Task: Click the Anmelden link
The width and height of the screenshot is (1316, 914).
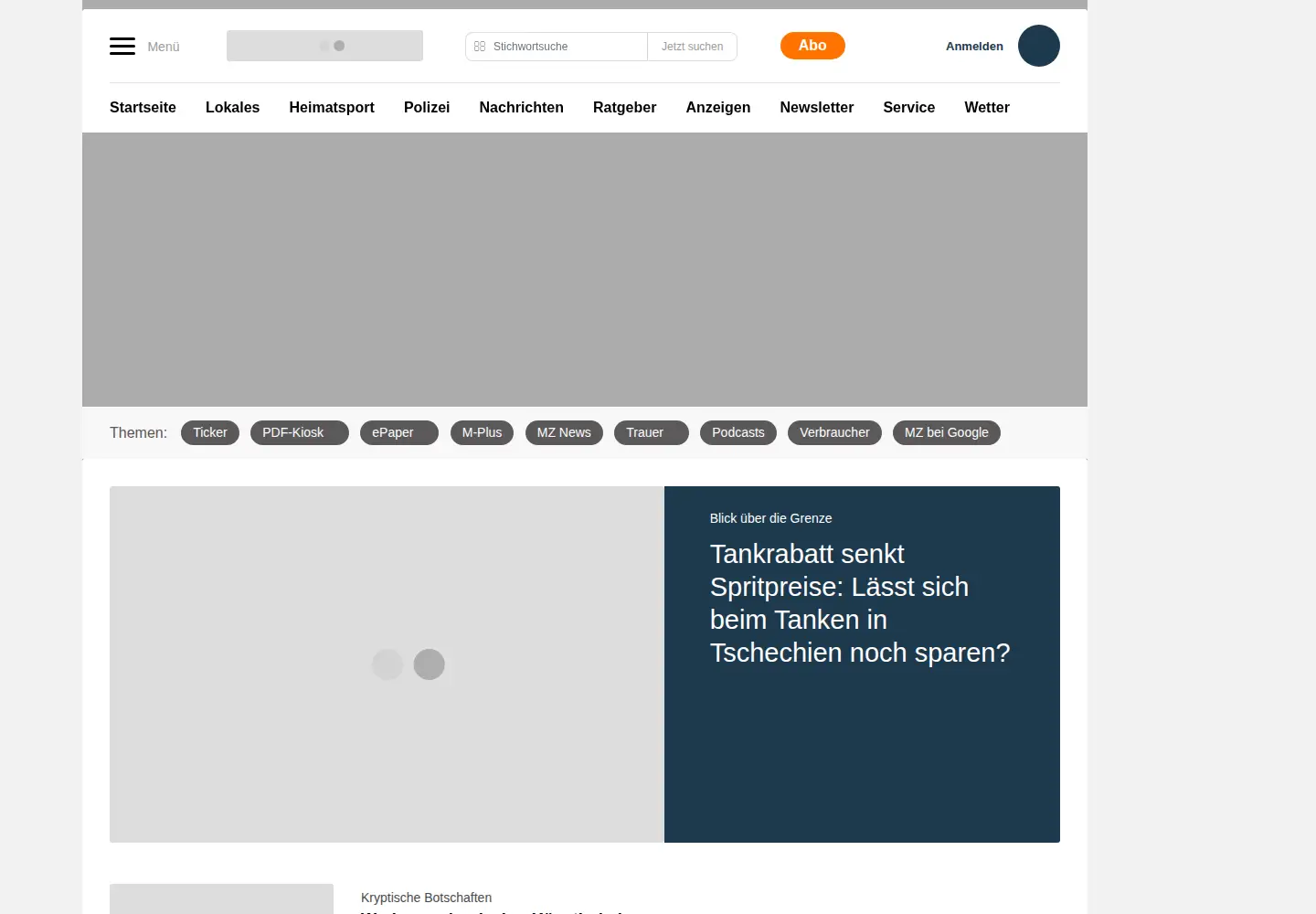Action: tap(974, 46)
